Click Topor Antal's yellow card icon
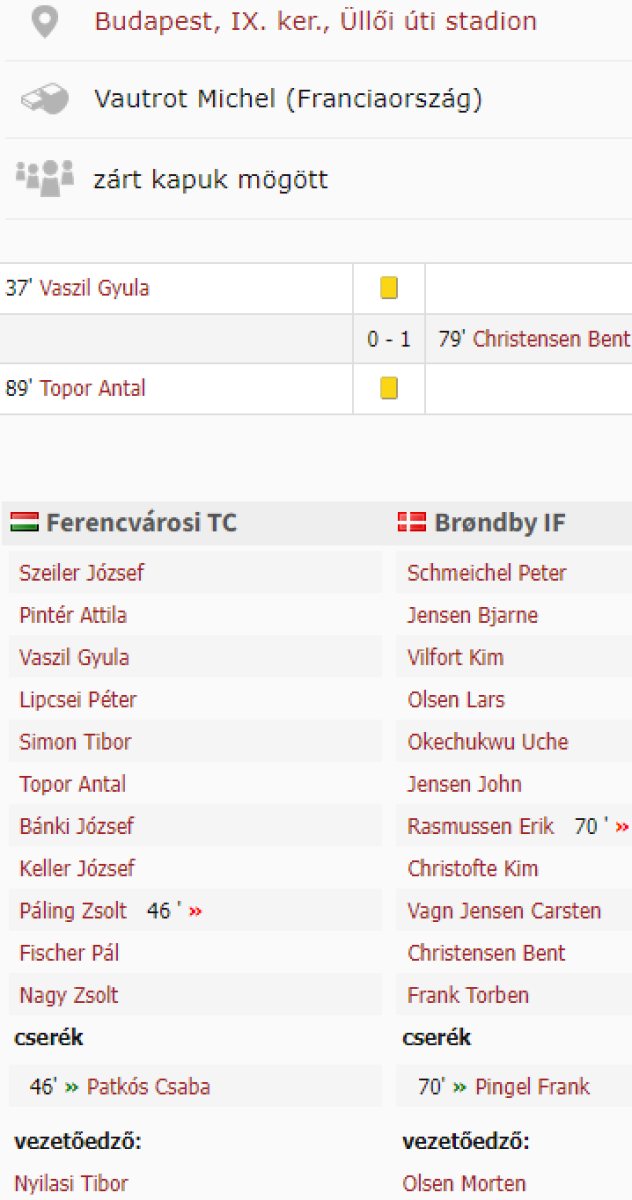The width and height of the screenshot is (632, 1200). [389, 389]
